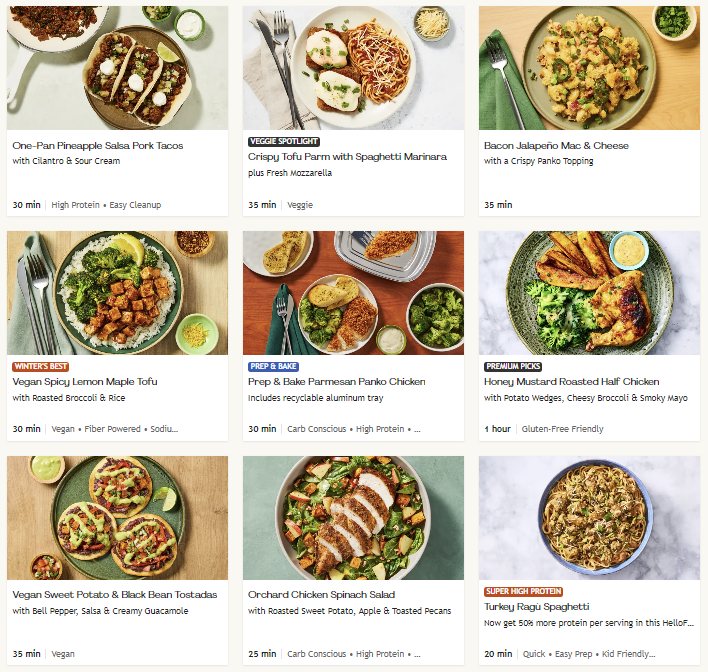
Task: Open the Orchard Chicken Spinach Salad photo
Action: pyautogui.click(x=353, y=518)
